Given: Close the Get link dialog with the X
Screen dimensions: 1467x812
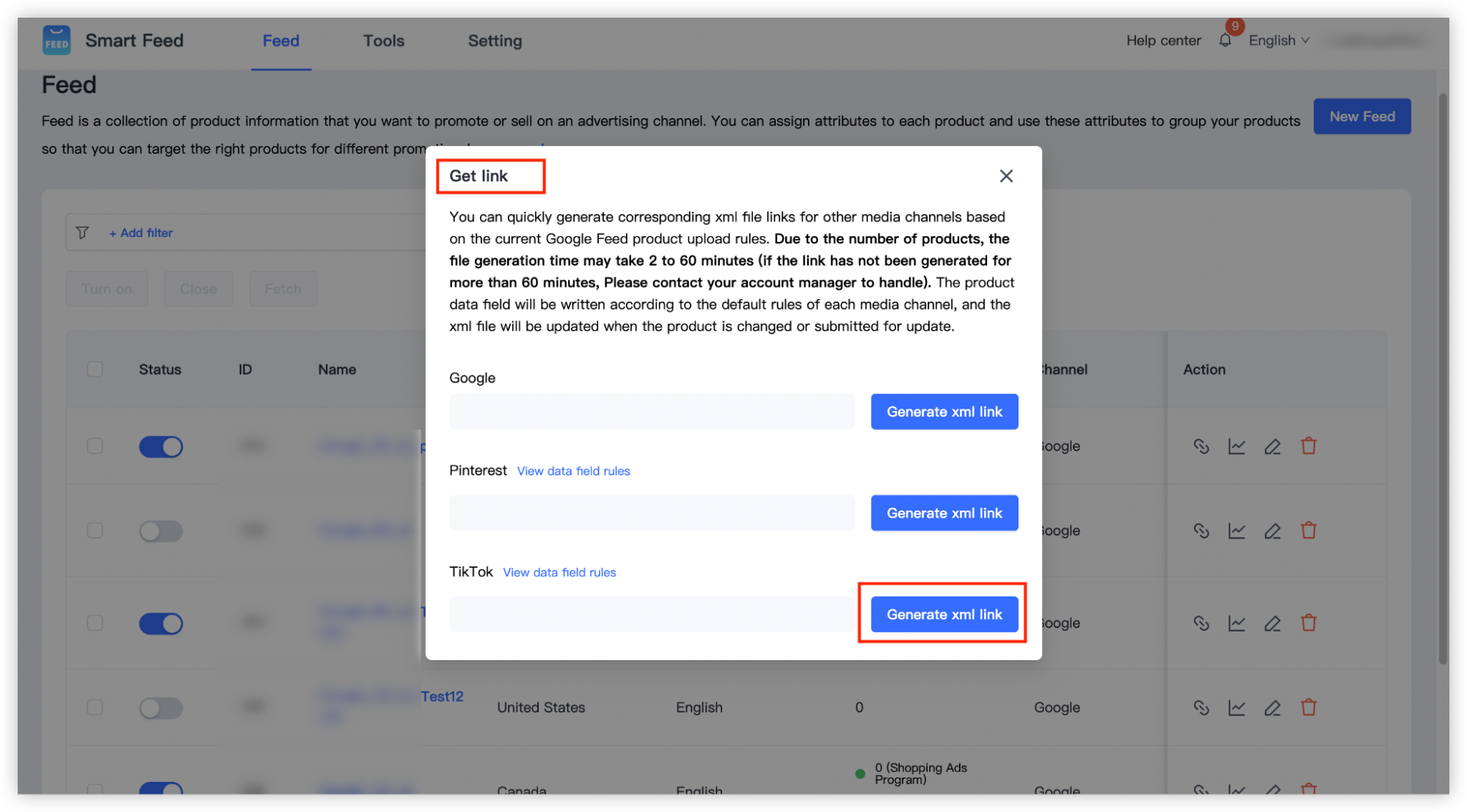Looking at the screenshot, I should (x=1006, y=176).
